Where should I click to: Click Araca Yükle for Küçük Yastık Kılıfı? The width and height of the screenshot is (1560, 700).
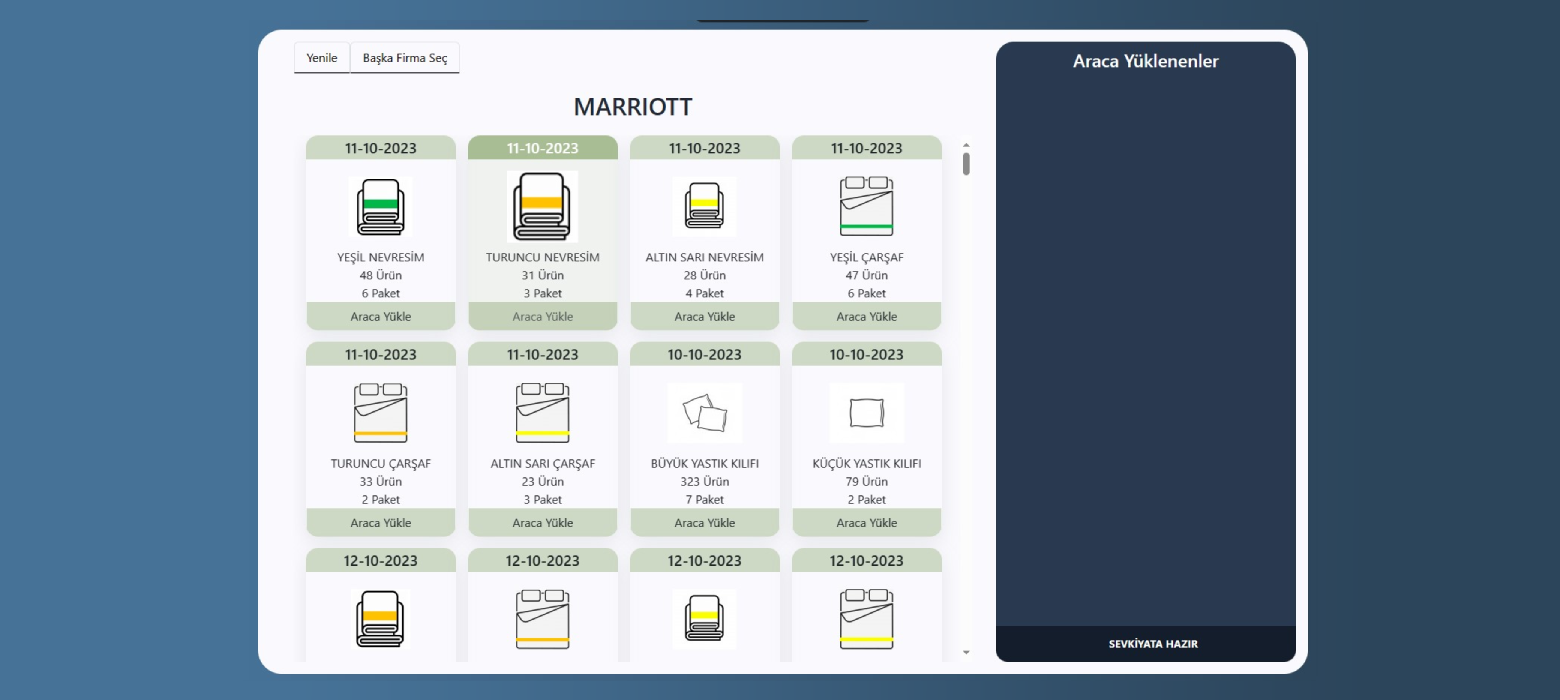pos(867,522)
